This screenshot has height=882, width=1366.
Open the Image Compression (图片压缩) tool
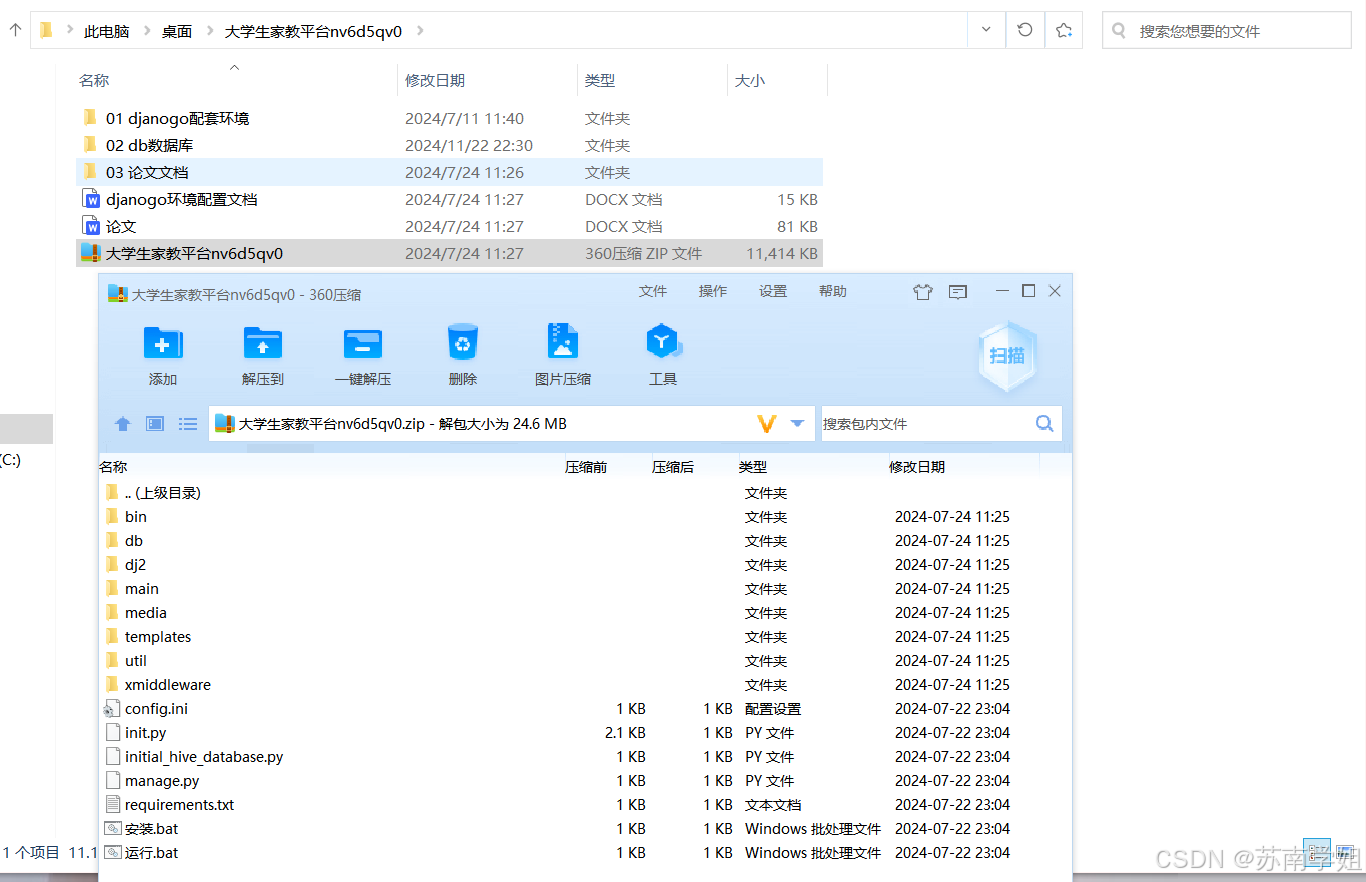coord(563,342)
